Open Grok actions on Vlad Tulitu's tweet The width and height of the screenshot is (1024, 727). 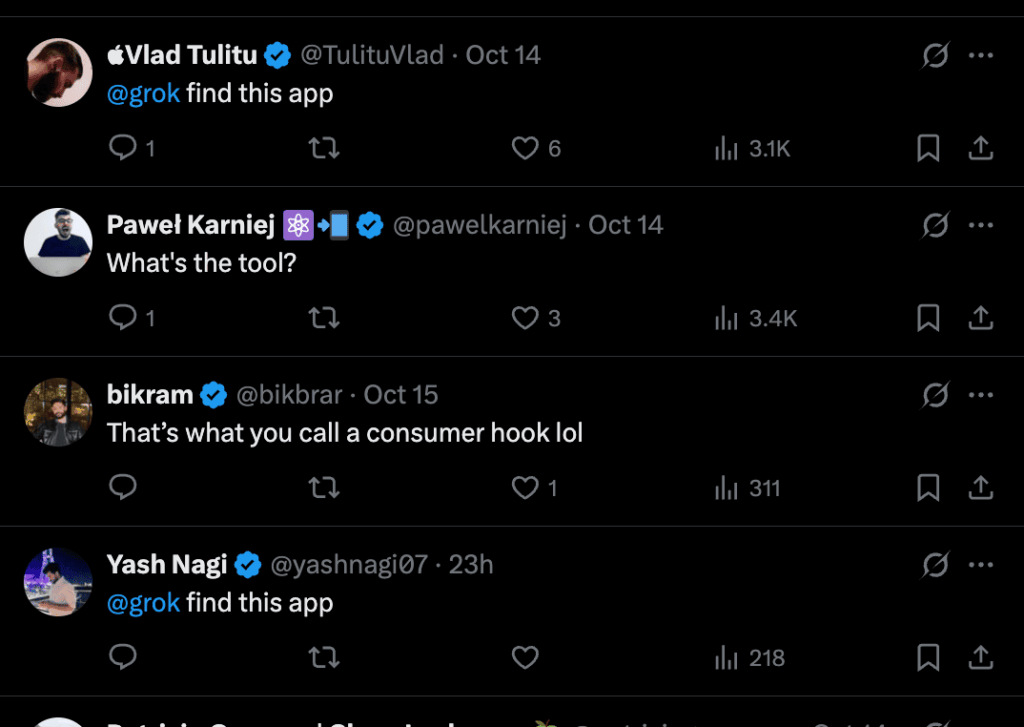click(x=935, y=56)
